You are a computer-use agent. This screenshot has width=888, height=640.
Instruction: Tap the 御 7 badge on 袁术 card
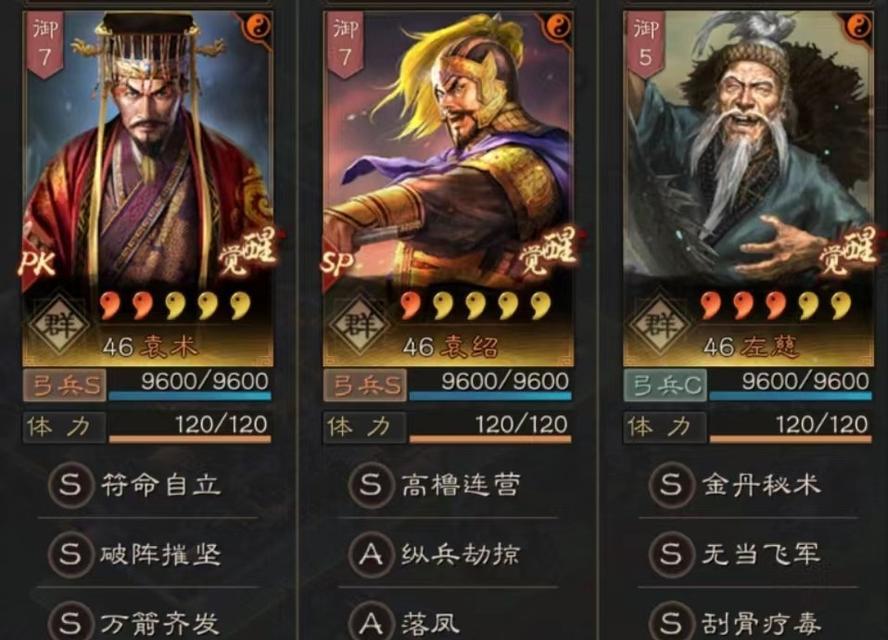coord(45,44)
